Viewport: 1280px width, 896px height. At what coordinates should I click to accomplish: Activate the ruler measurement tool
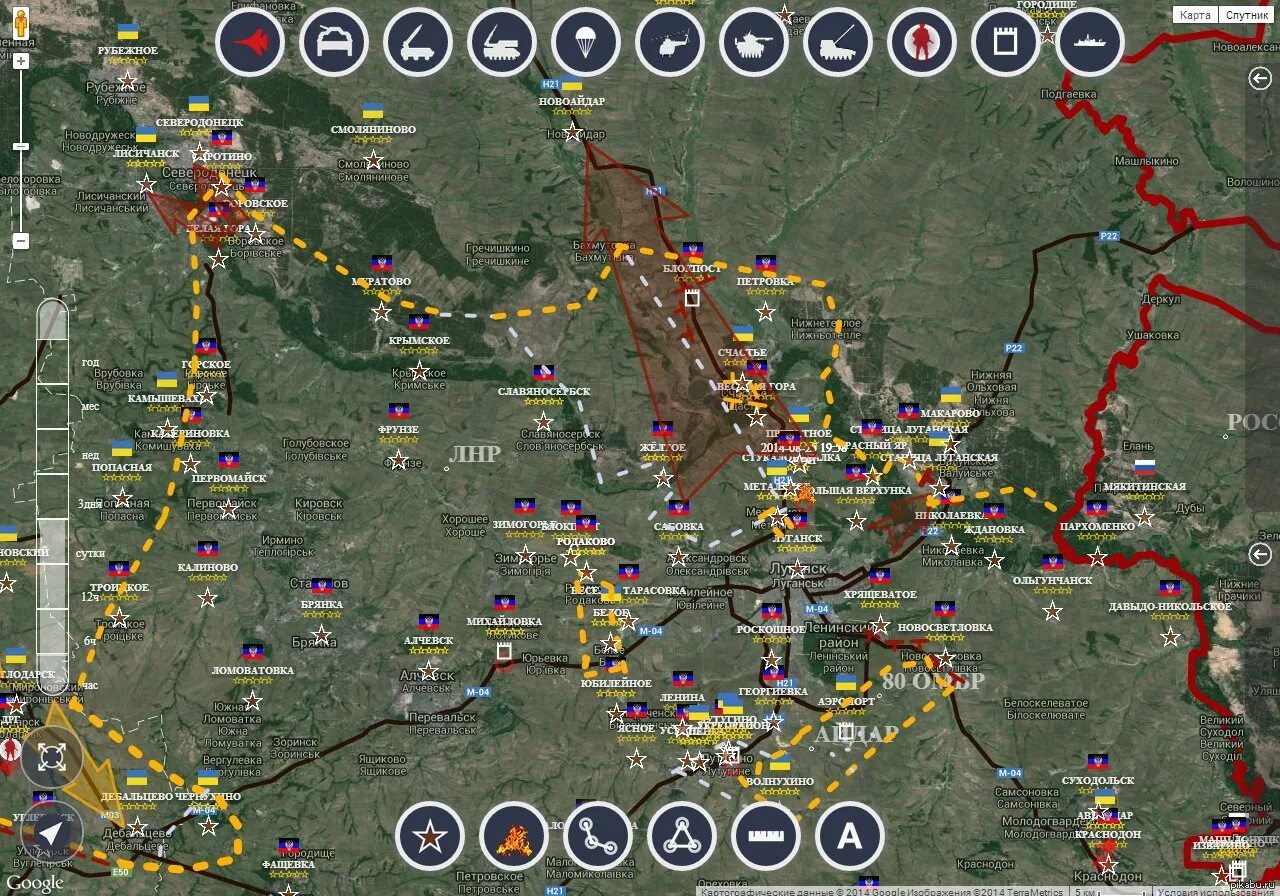(x=766, y=835)
